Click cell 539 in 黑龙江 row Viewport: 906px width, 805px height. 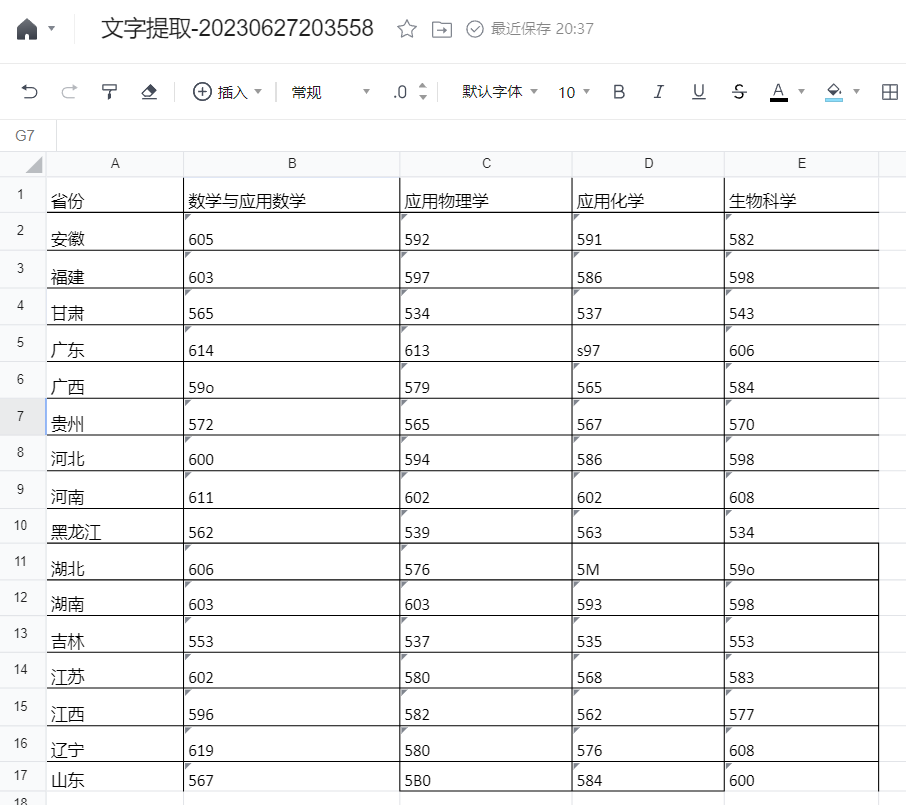coord(486,526)
